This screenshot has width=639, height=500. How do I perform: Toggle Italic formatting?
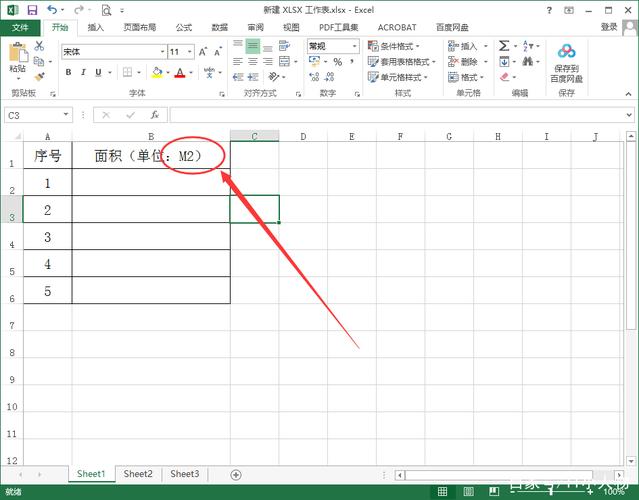(x=83, y=72)
